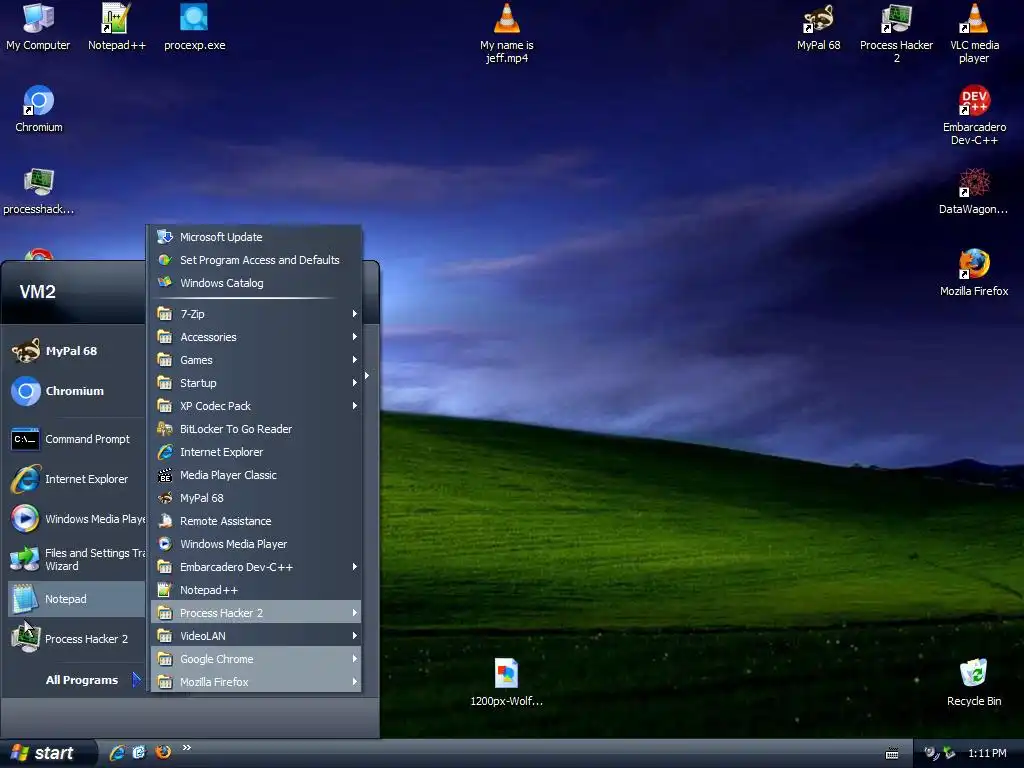The height and width of the screenshot is (768, 1024).
Task: Click the VM2 user name header
Action: 37,291
